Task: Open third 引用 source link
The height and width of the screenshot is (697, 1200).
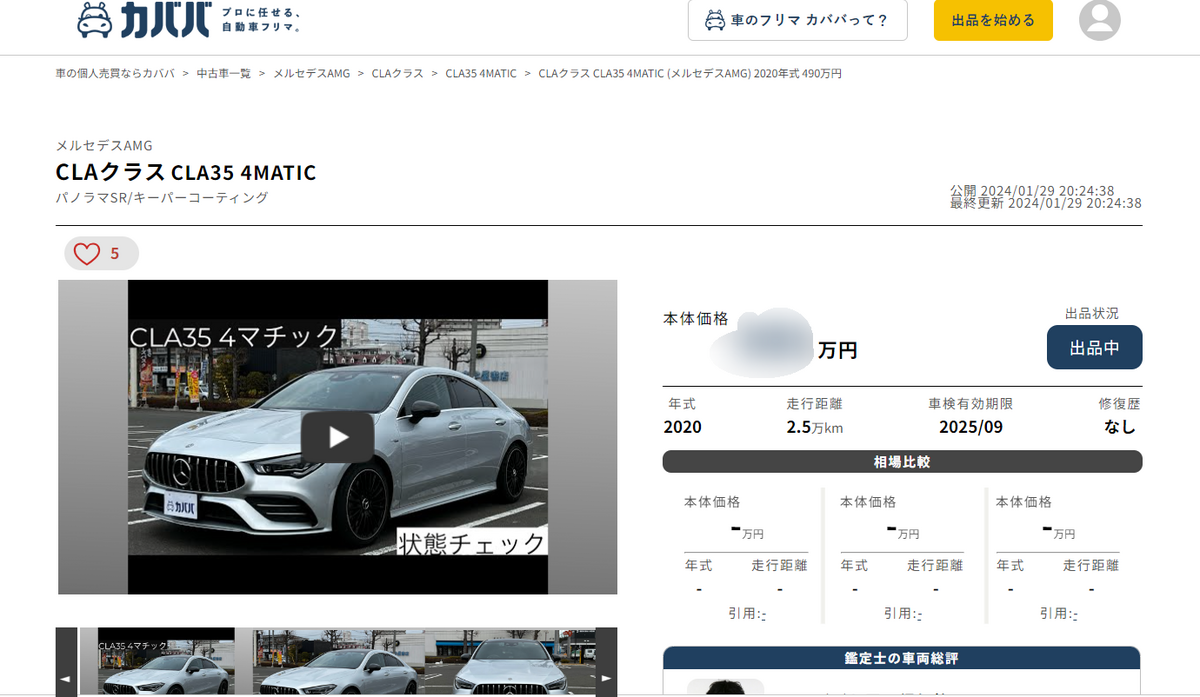Action: coord(1075,615)
